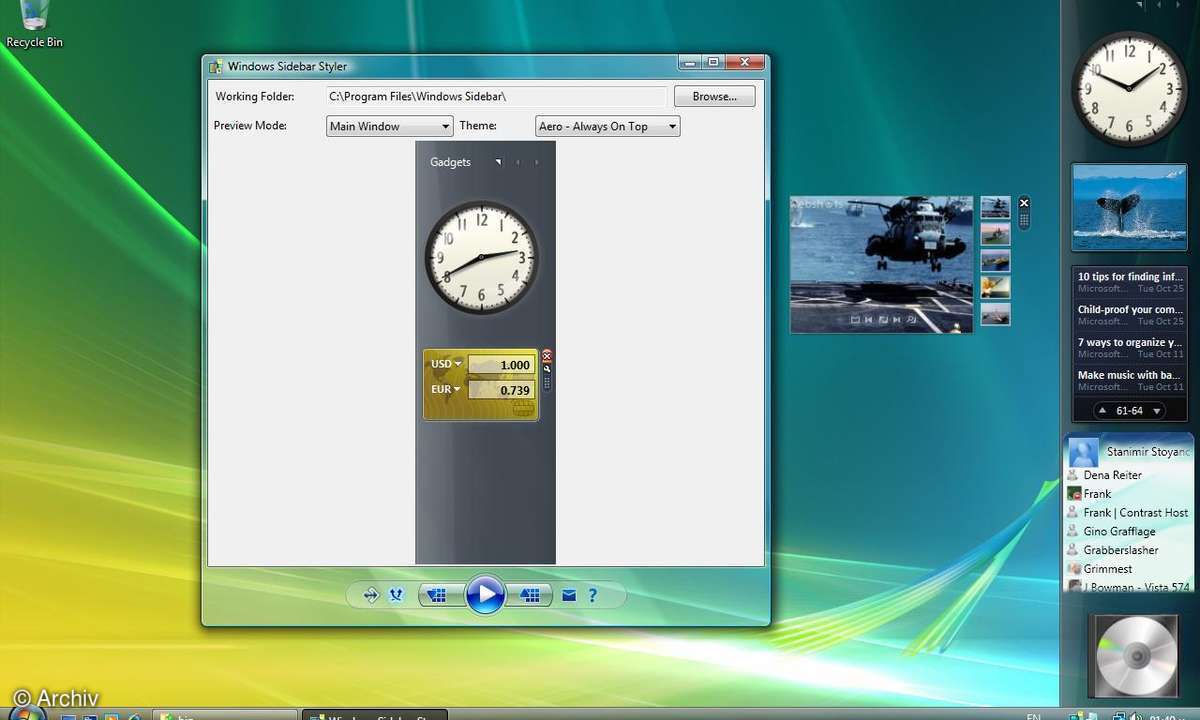Click the Browse... button

click(x=714, y=96)
